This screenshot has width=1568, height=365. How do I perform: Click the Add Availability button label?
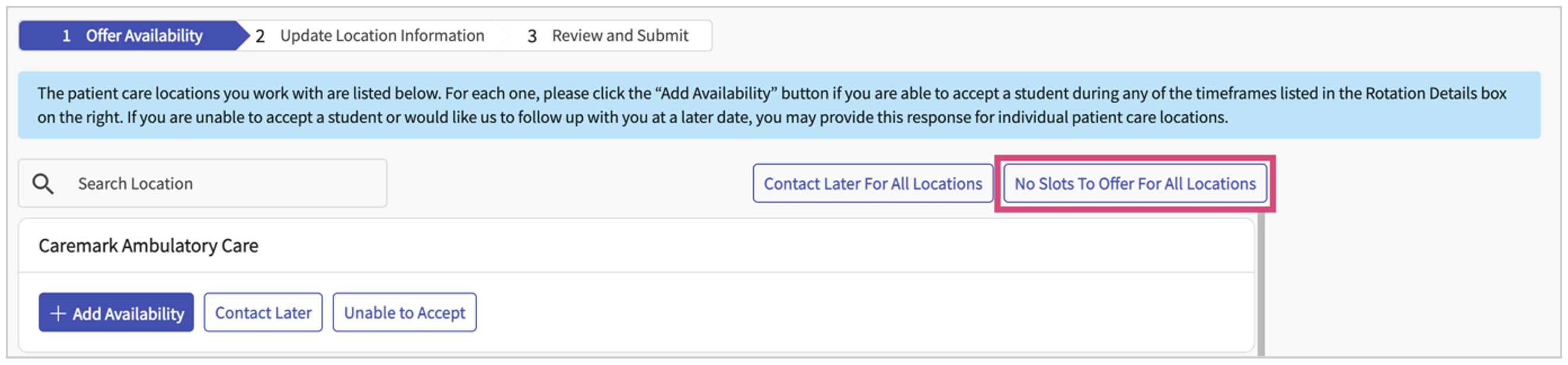128,313
